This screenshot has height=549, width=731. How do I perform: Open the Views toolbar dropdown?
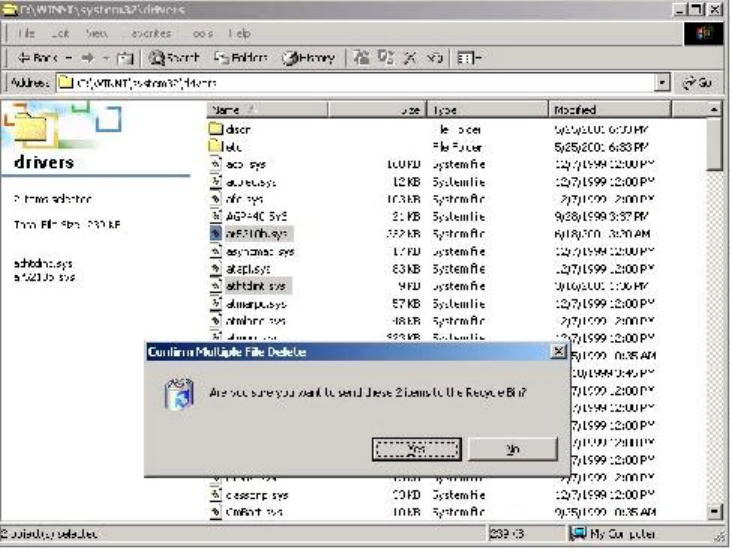(469, 58)
